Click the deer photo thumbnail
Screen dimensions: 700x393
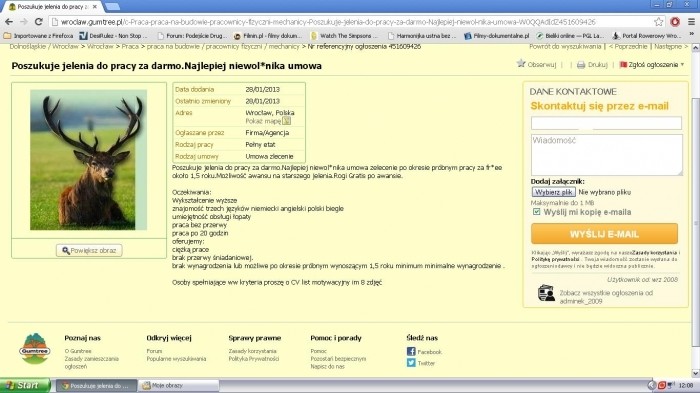tap(88, 160)
